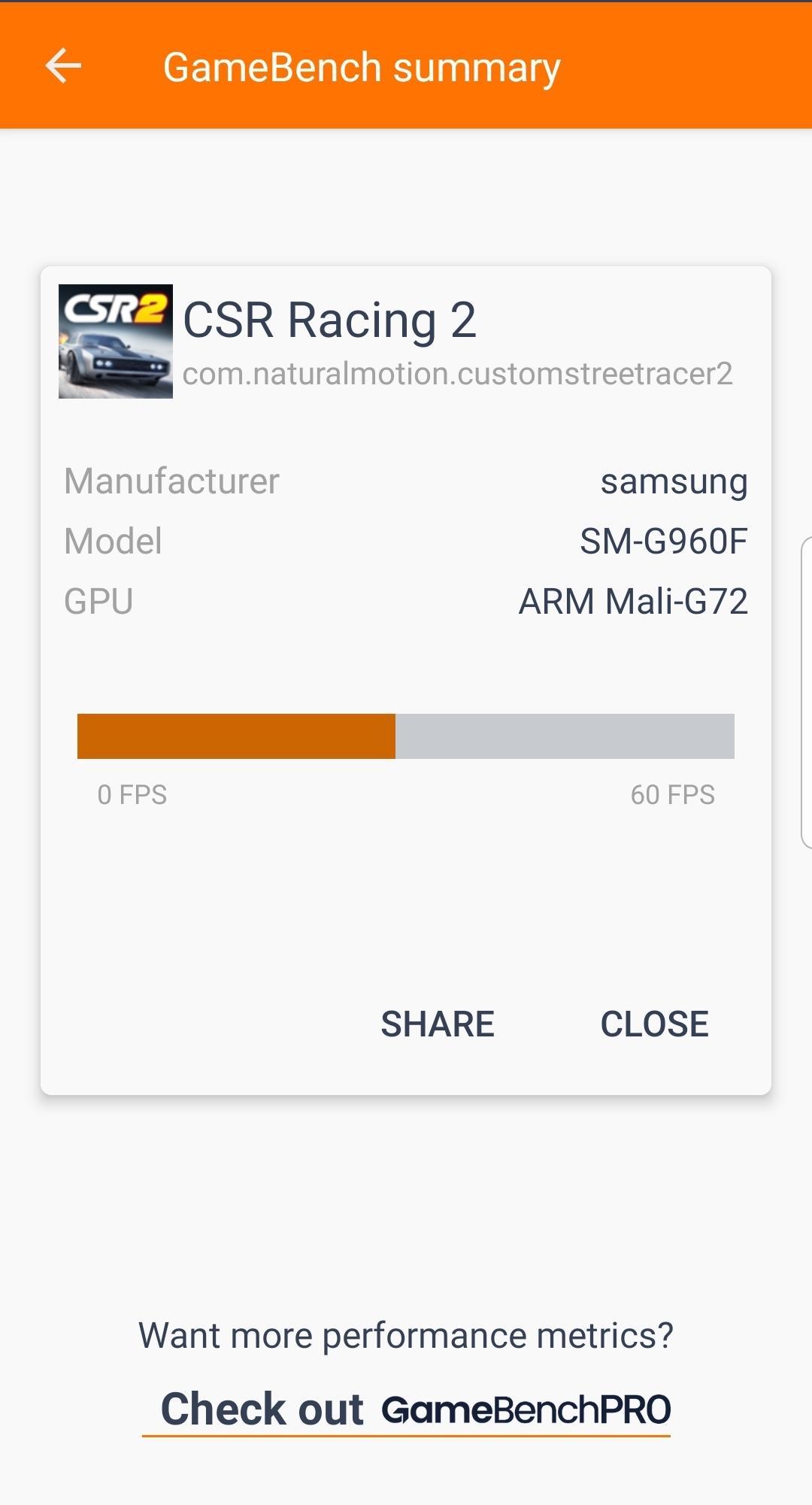812x1505 pixels.
Task: Tap the Manufacturer label
Action: pyautogui.click(x=171, y=481)
